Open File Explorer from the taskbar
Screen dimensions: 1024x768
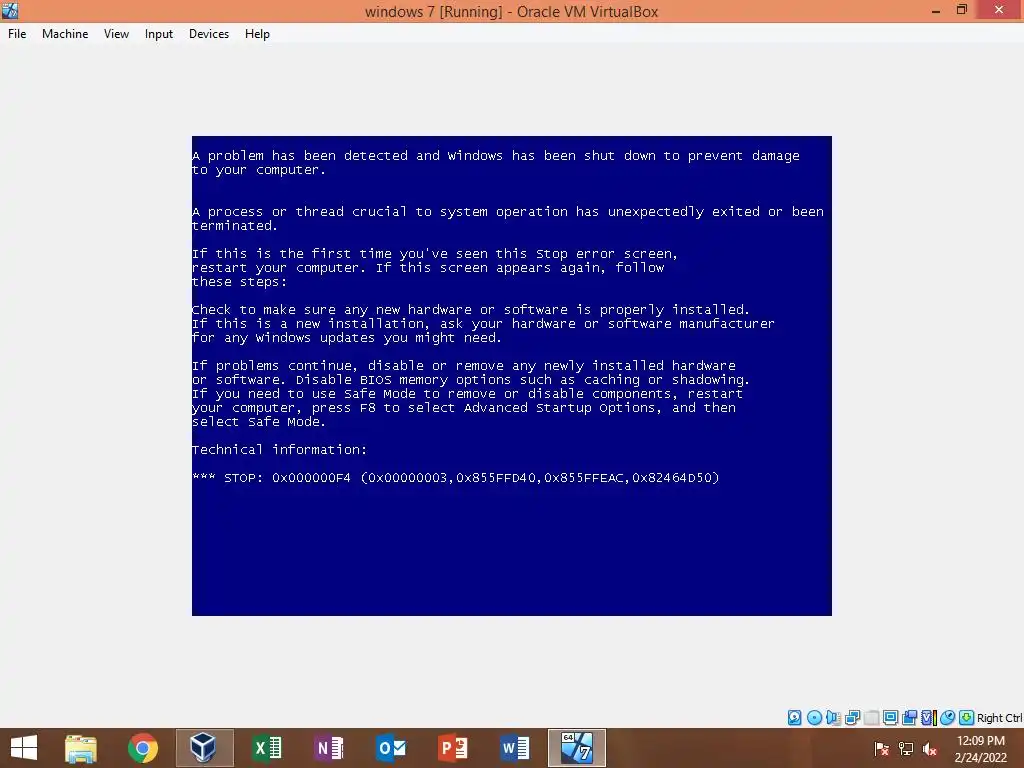point(81,748)
